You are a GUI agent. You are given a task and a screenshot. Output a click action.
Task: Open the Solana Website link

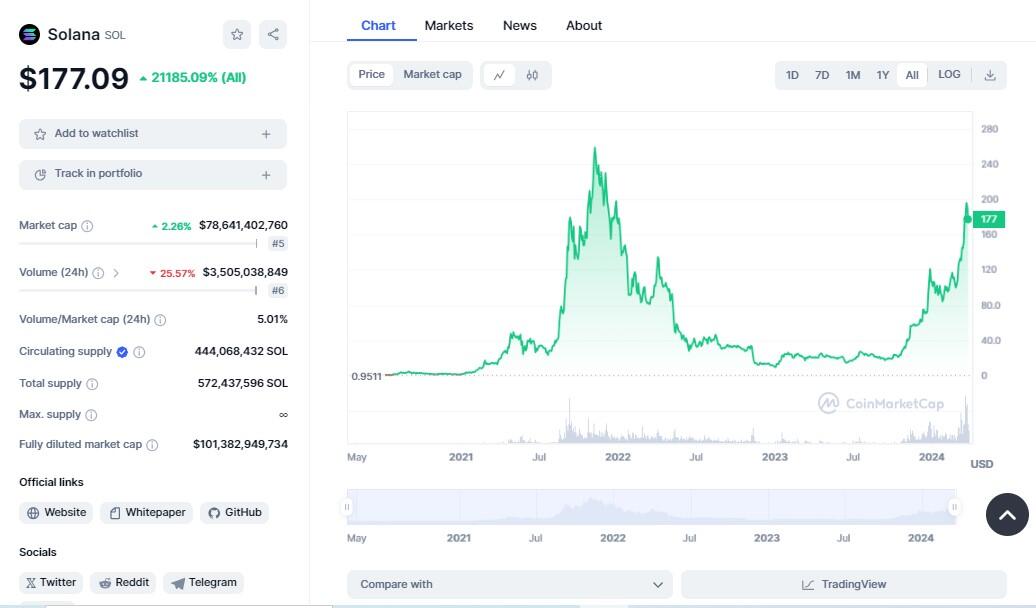pos(56,513)
